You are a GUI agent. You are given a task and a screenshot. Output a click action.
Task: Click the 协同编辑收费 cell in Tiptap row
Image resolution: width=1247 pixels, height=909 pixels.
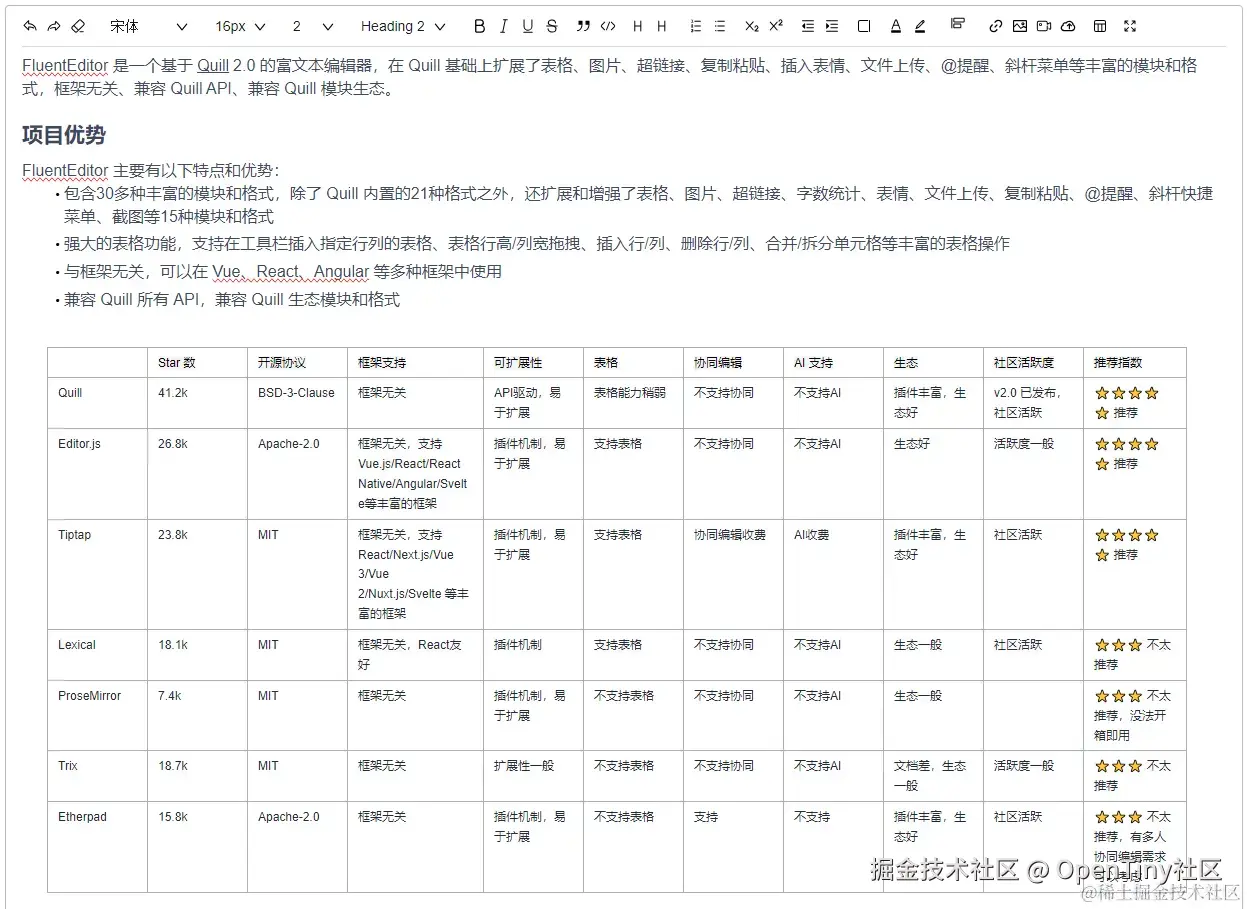tap(733, 574)
